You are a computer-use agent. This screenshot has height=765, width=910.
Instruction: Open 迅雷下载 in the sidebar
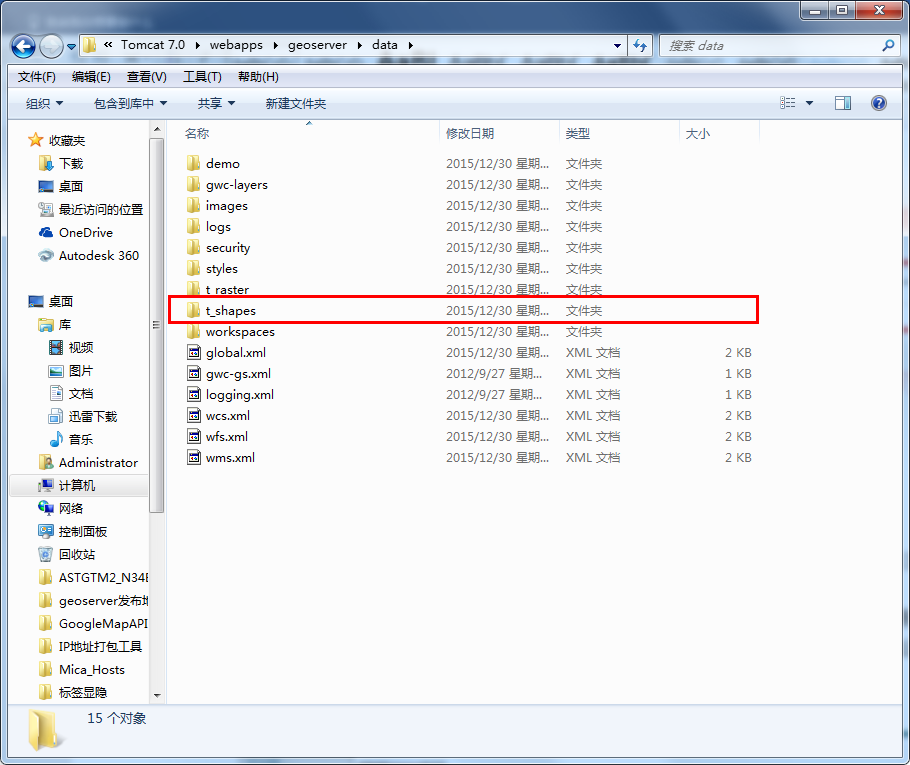93,417
